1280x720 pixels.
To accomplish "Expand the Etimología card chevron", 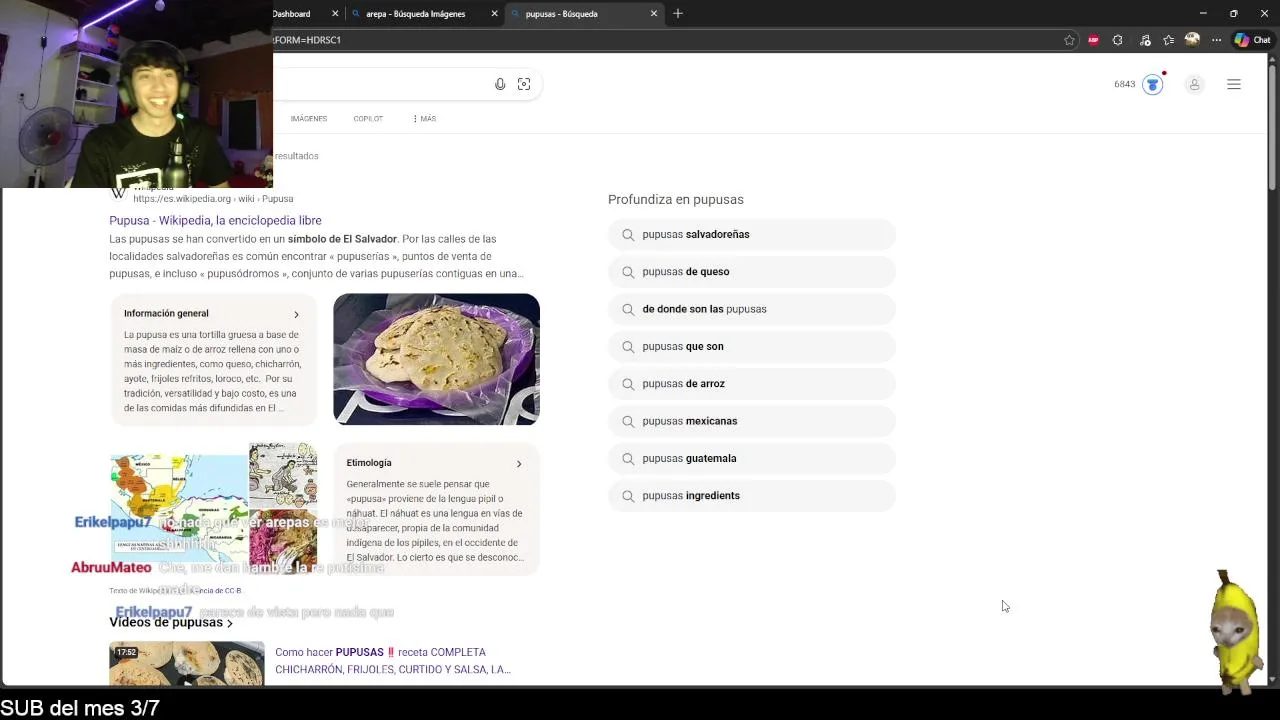I will [519, 463].
